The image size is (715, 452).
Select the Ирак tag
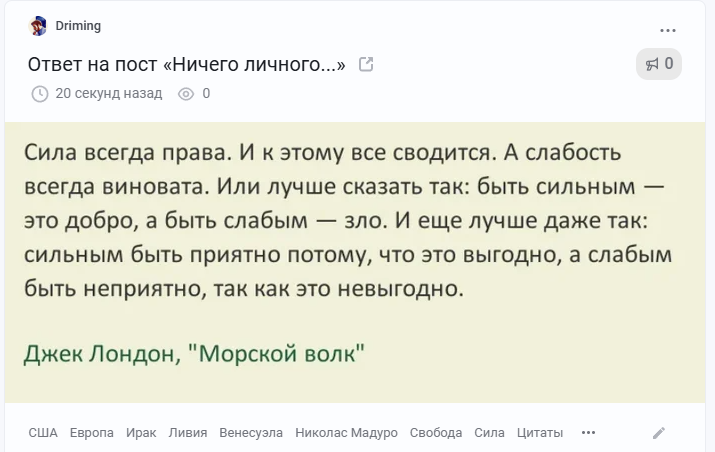tap(141, 433)
